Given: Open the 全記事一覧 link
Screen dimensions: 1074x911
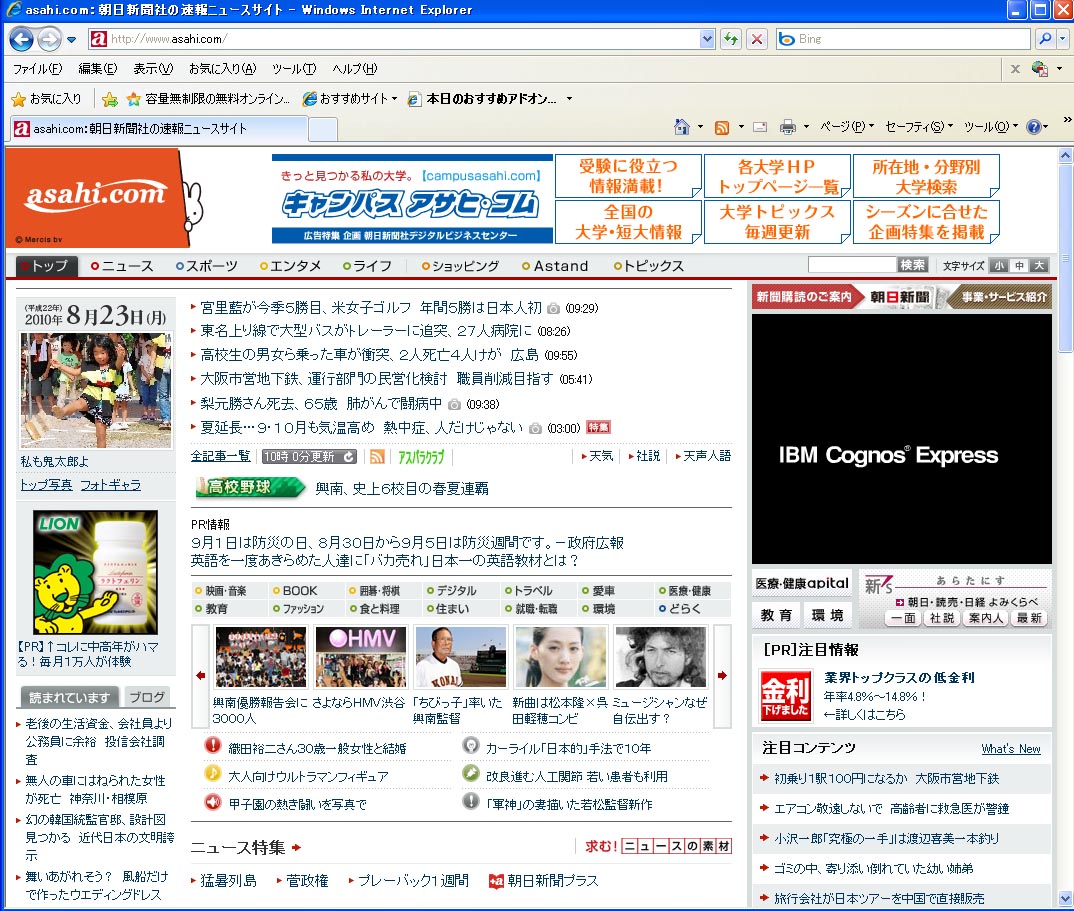Looking at the screenshot, I should (x=221, y=456).
